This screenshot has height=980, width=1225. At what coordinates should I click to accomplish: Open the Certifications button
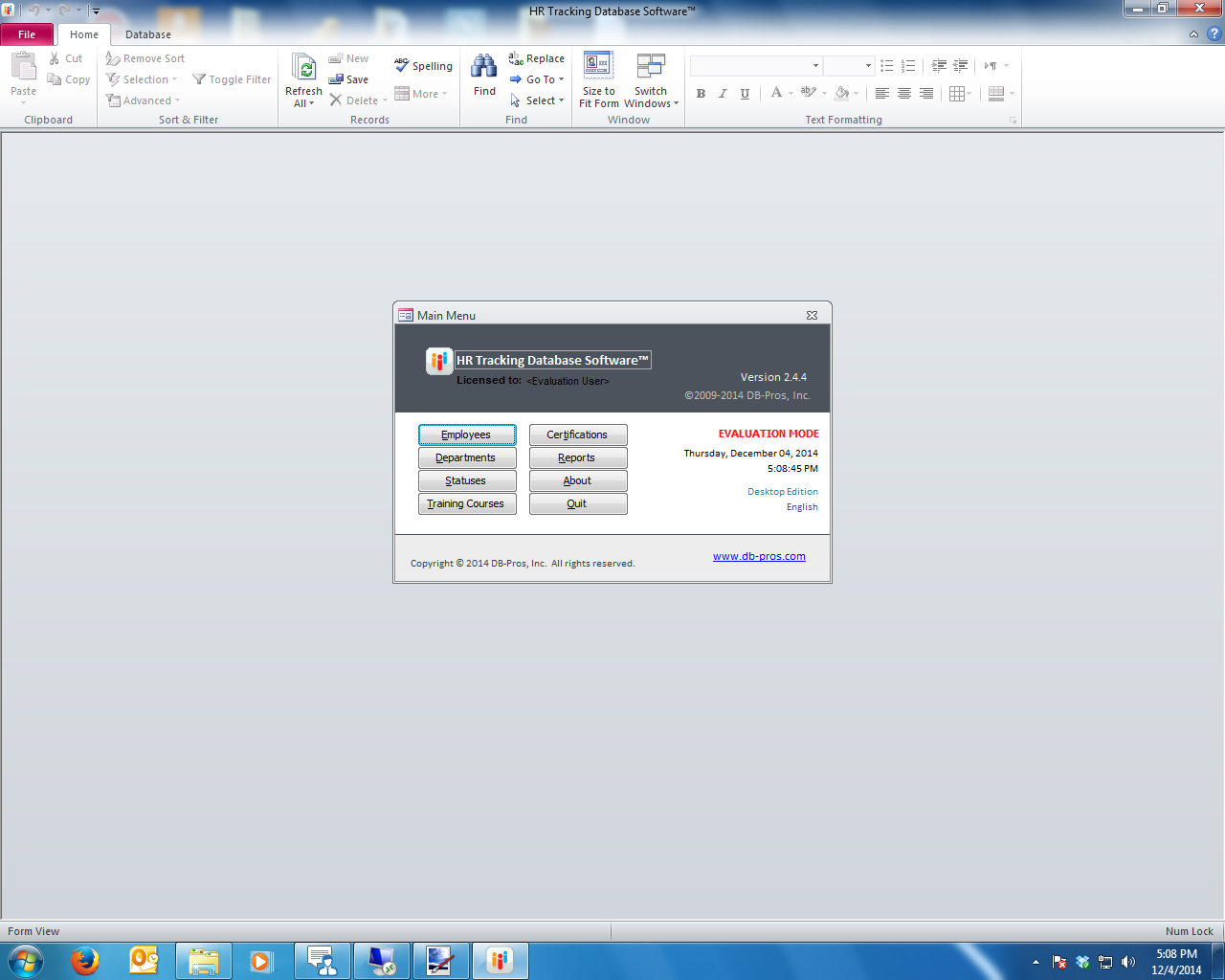tap(578, 434)
